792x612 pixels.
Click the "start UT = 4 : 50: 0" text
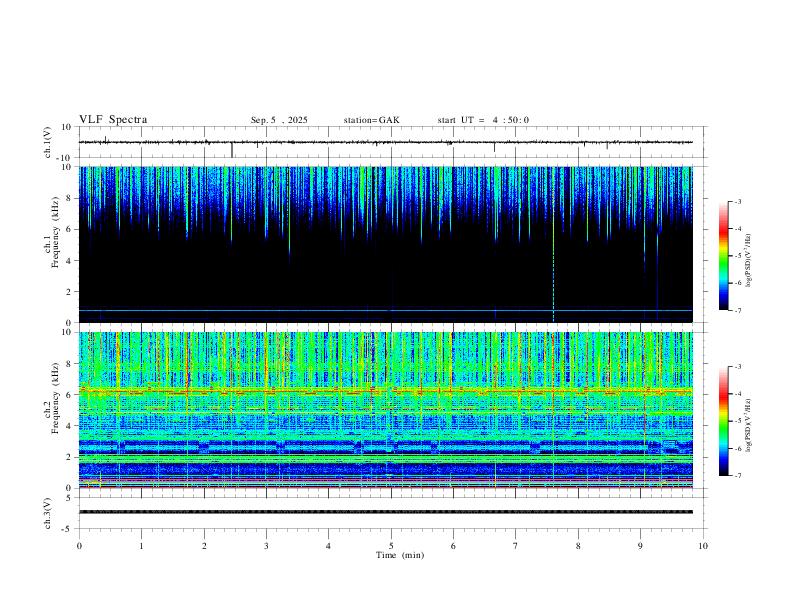[483, 120]
